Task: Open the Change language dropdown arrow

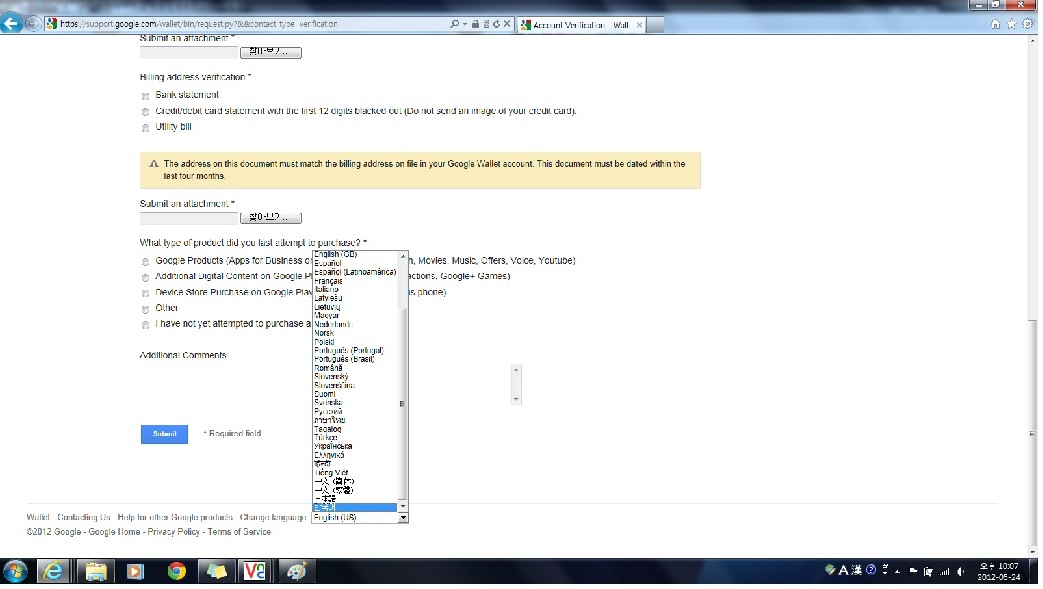Action: click(403, 518)
